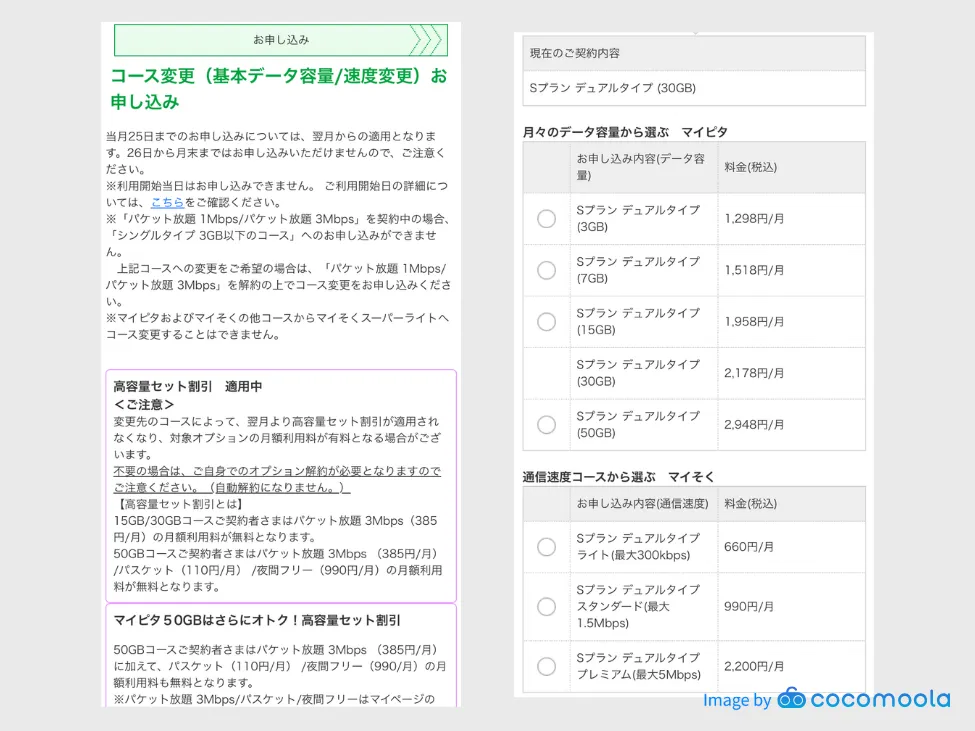
Task: Click current contract value Sプラン デュアルタイプ (30GB)
Action: pos(694,88)
